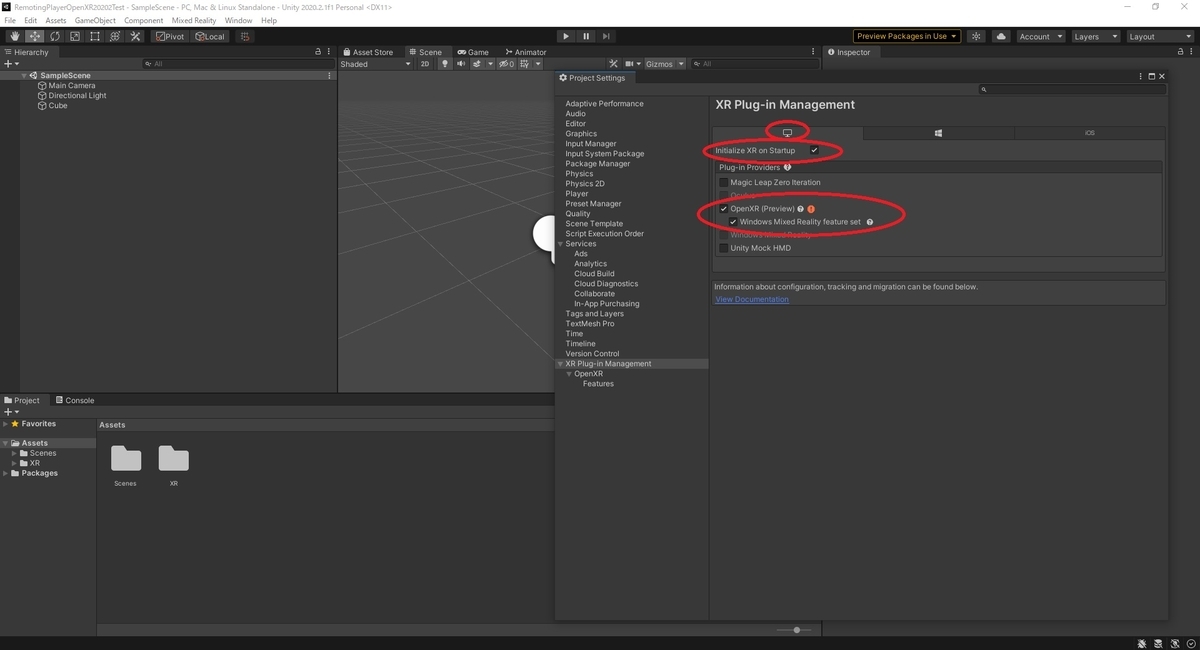Select Directional Light in Hierarchy
The height and width of the screenshot is (650, 1200).
77,96
